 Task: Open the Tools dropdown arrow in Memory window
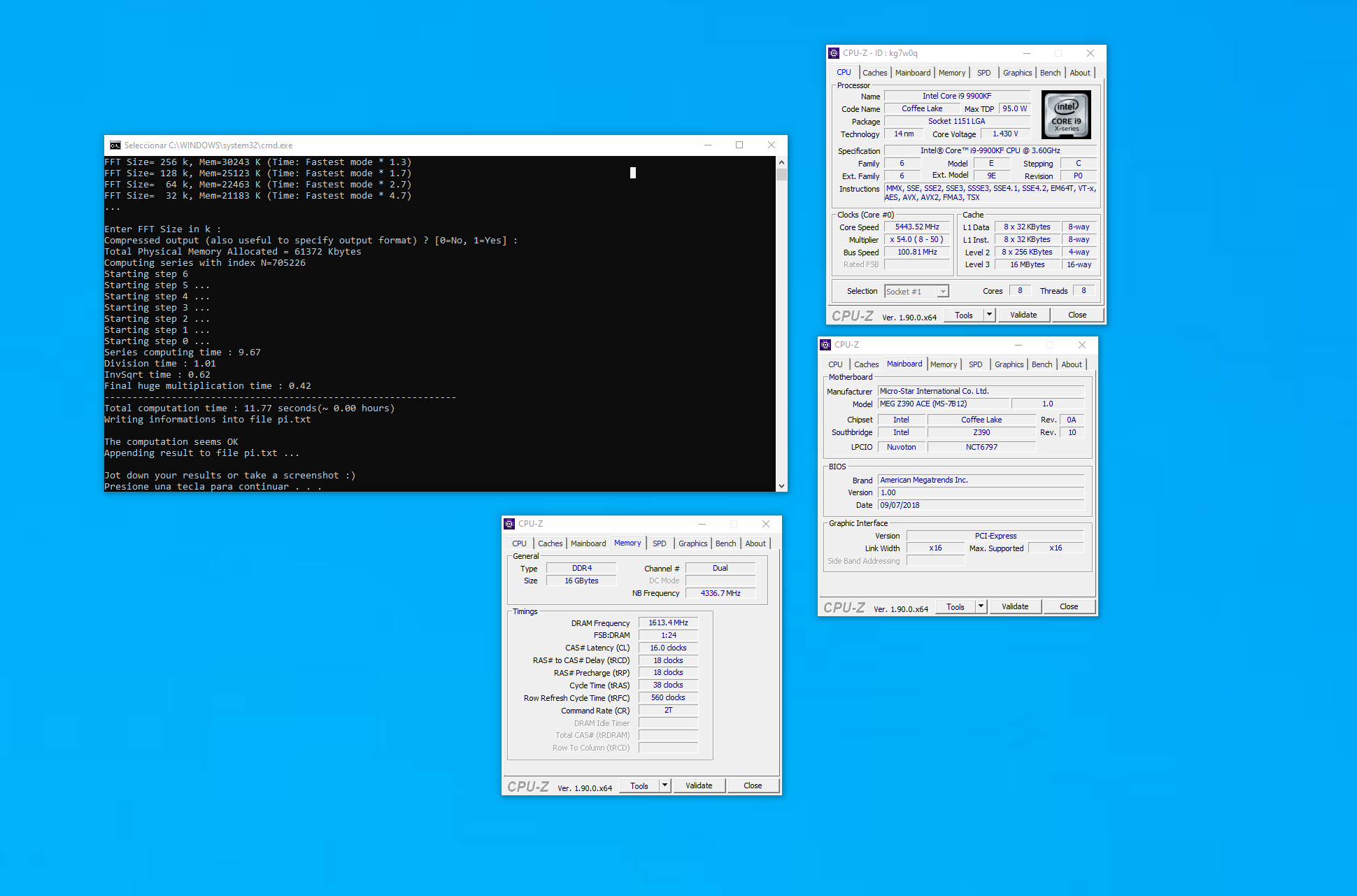[x=665, y=785]
